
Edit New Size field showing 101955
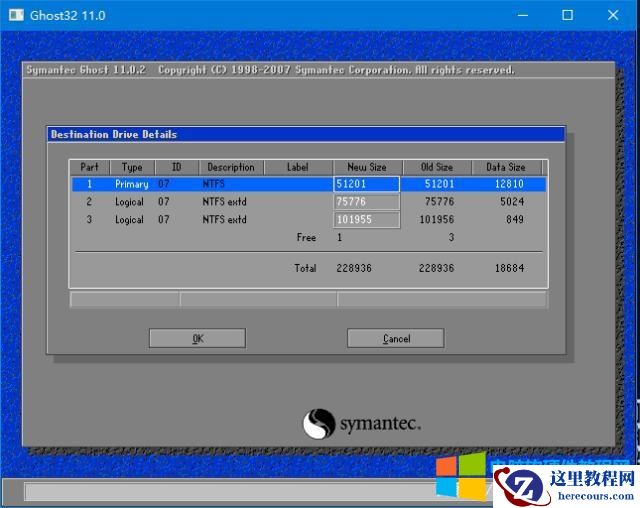[366, 220]
